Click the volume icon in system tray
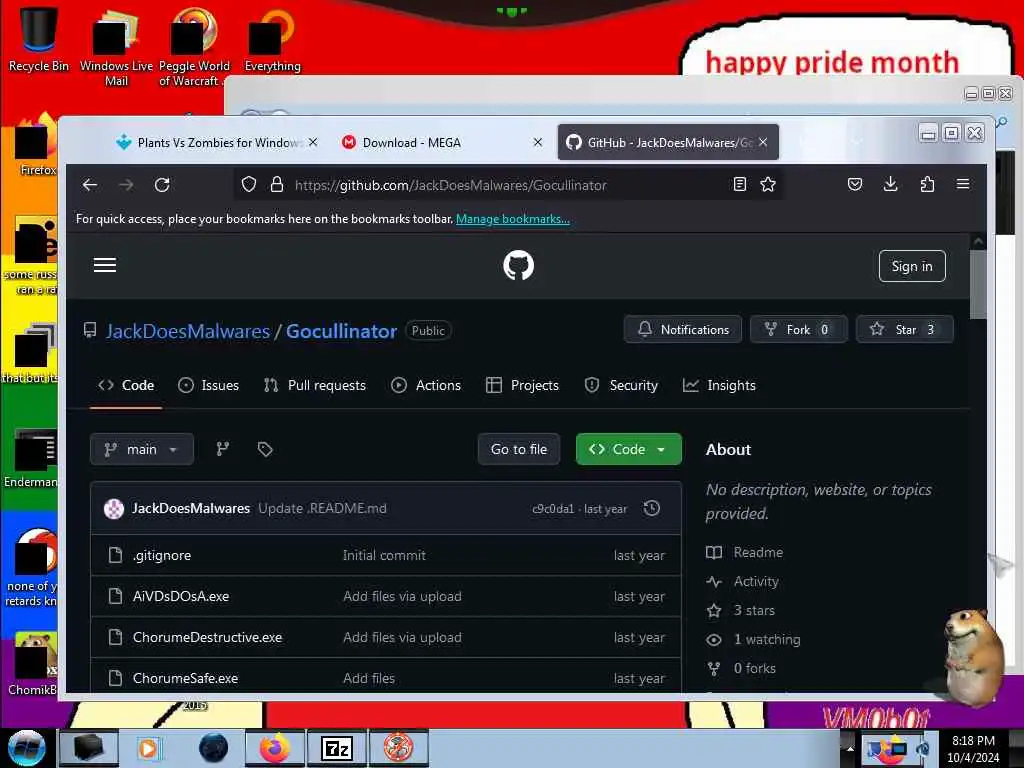The image size is (1024, 768). (923, 748)
